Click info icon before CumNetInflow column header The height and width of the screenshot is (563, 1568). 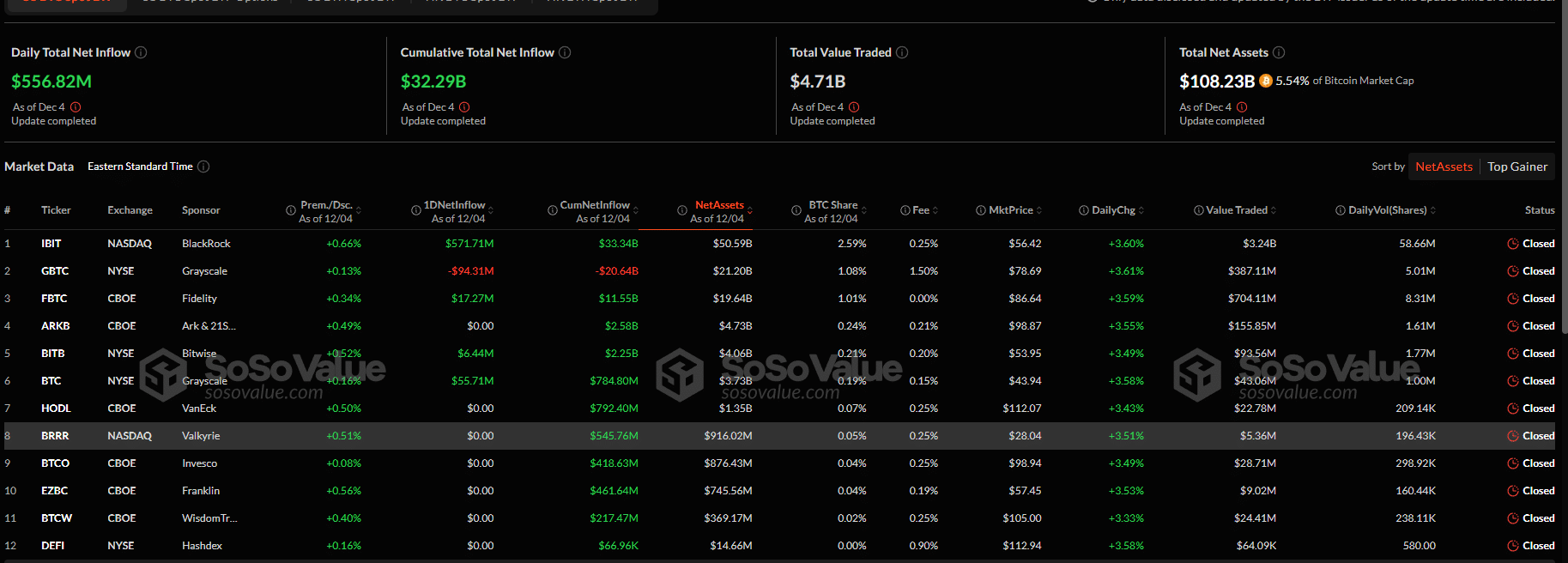click(553, 210)
